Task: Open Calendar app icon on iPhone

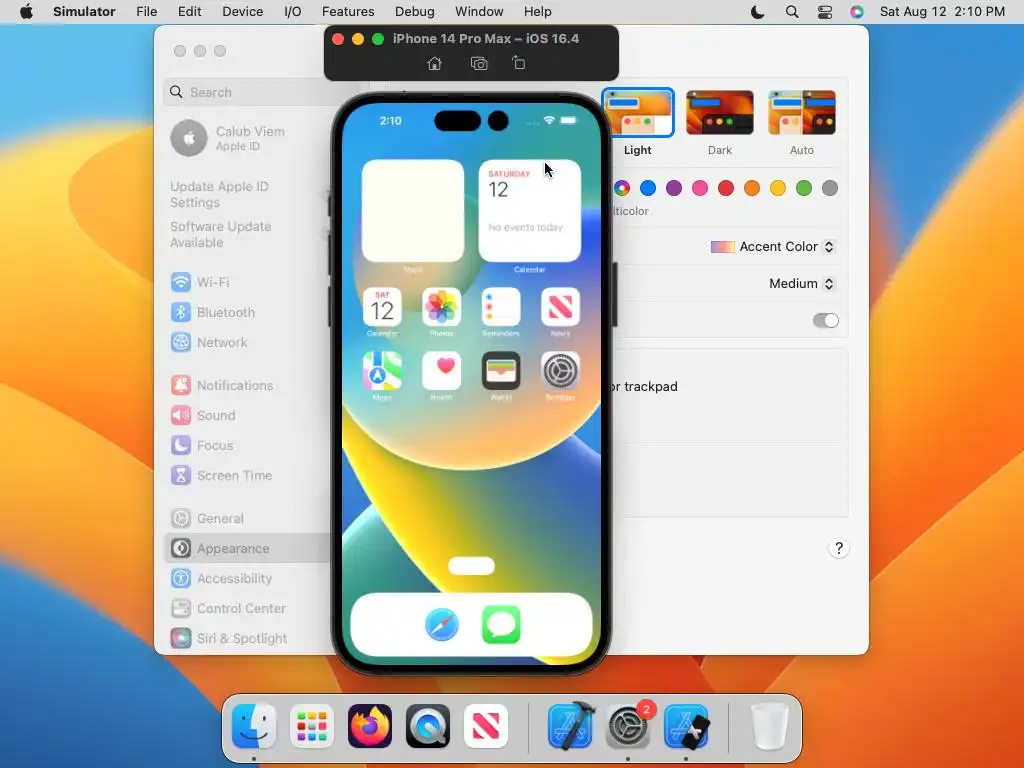Action: tap(382, 307)
